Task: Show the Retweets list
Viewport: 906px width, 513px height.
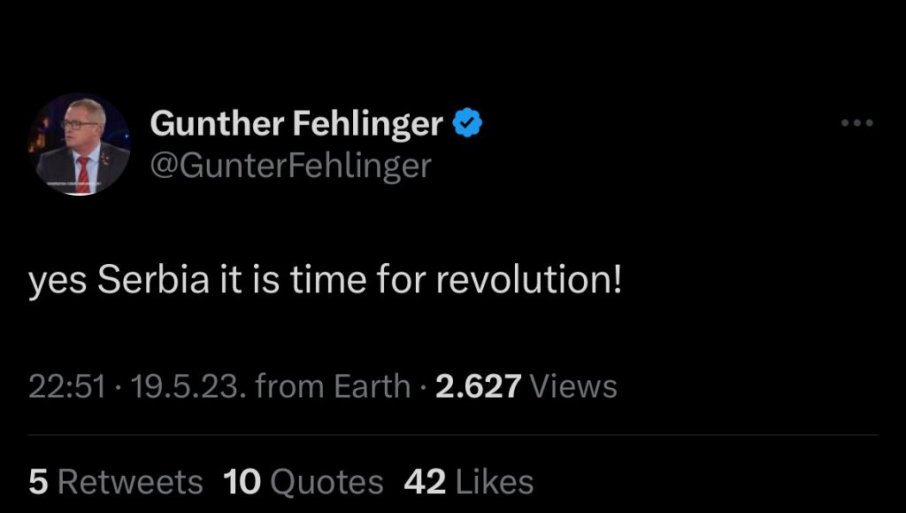Action: 130,482
